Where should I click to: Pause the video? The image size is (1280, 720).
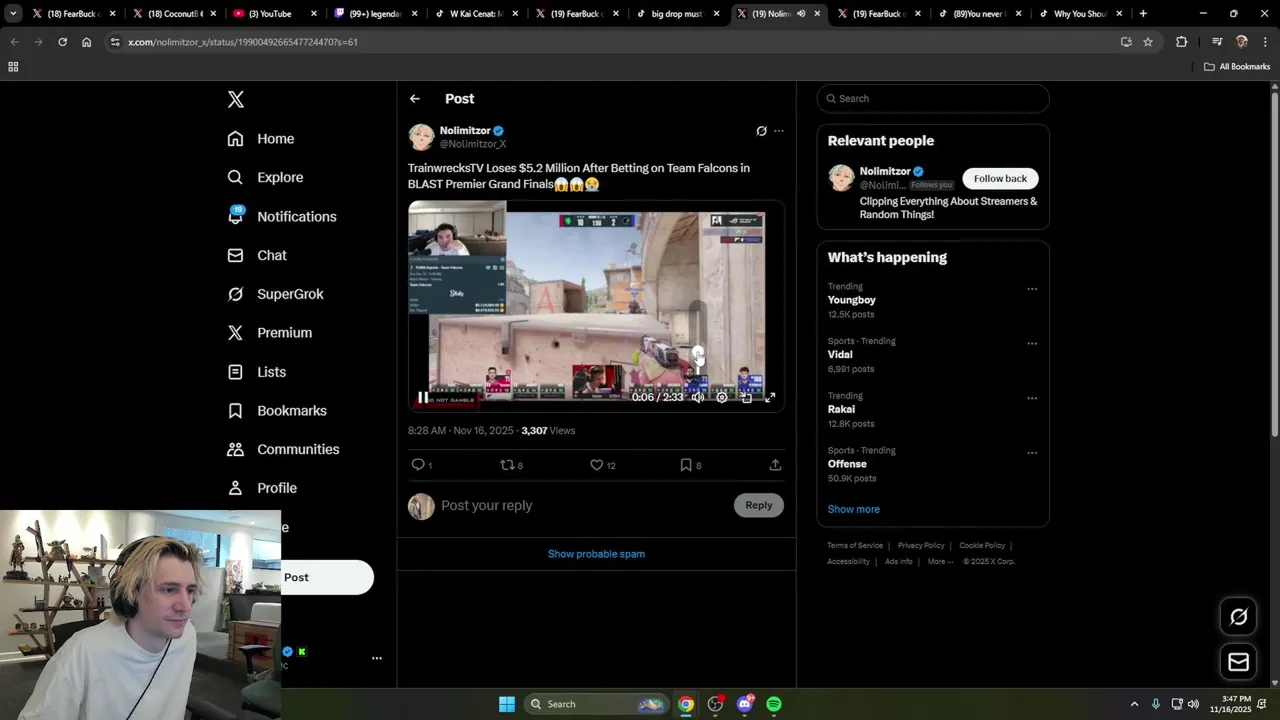coord(423,397)
